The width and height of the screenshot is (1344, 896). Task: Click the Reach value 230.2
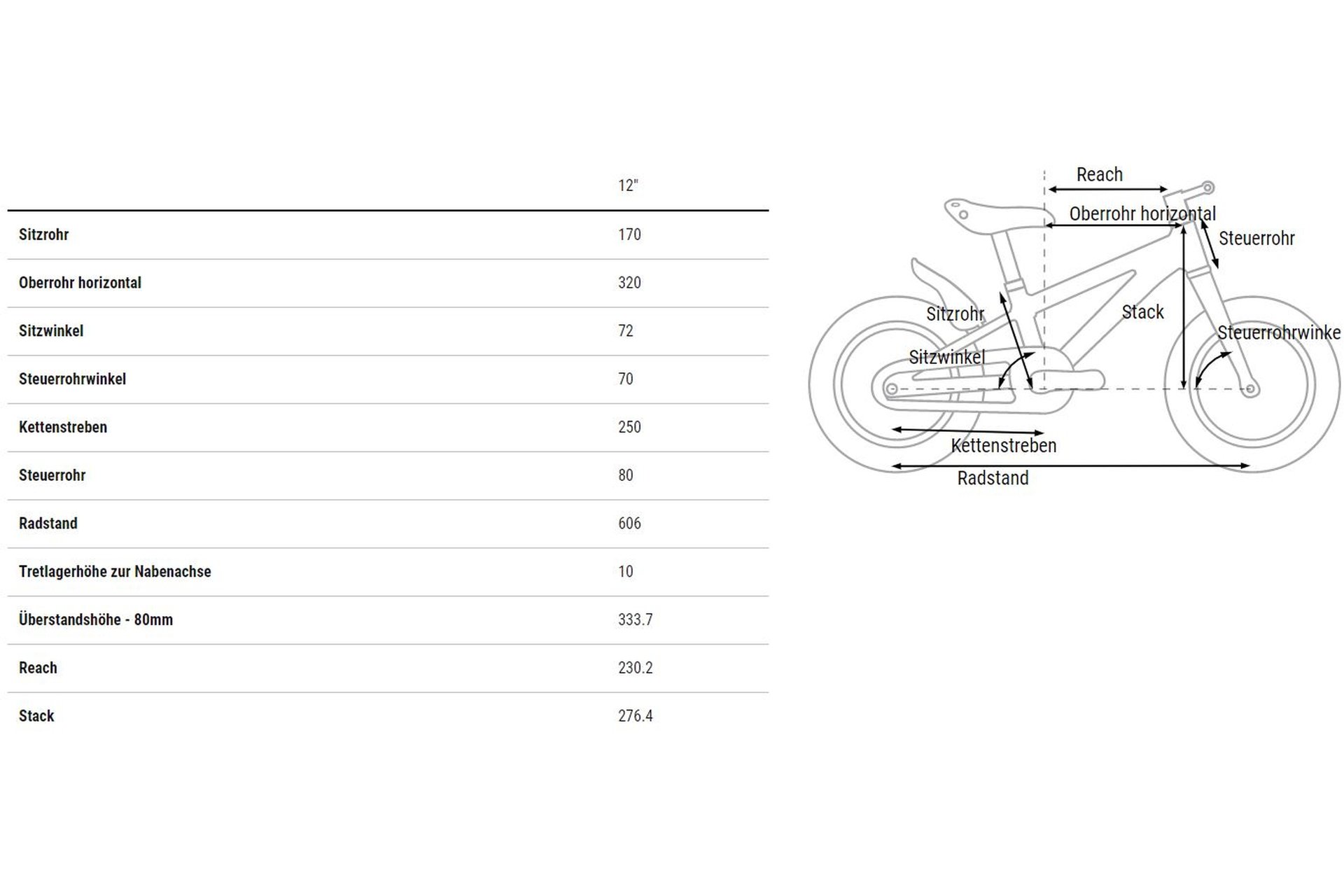(636, 668)
